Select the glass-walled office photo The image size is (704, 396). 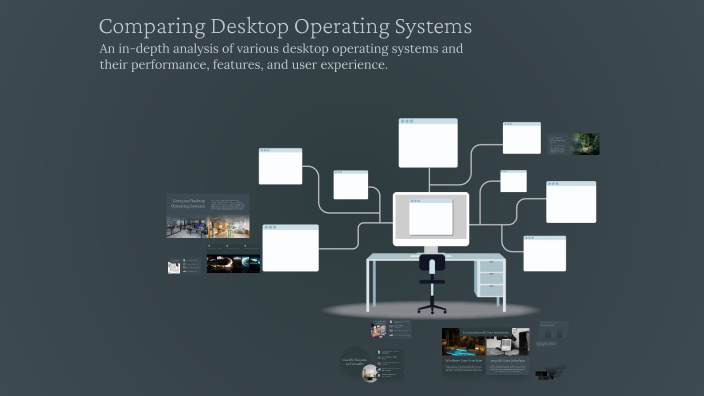coord(187,227)
